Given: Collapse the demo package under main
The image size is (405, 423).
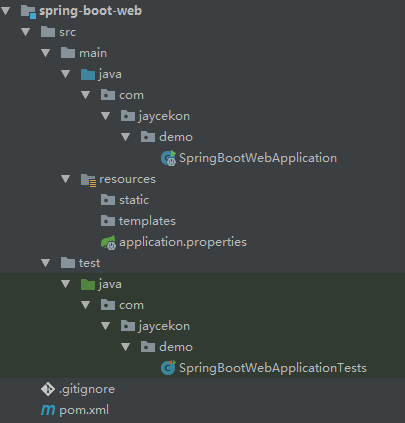Looking at the screenshot, I should click(126, 137).
